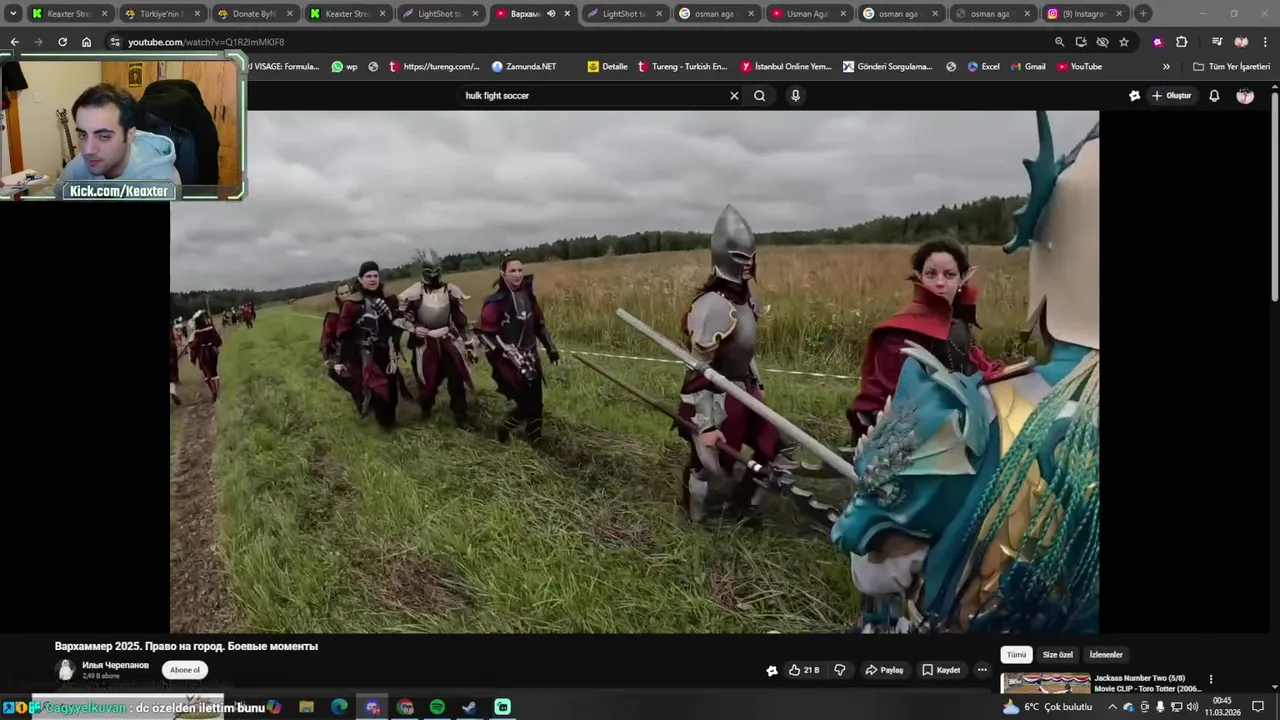
Task: Go to the browser home page icon
Action: (x=87, y=42)
